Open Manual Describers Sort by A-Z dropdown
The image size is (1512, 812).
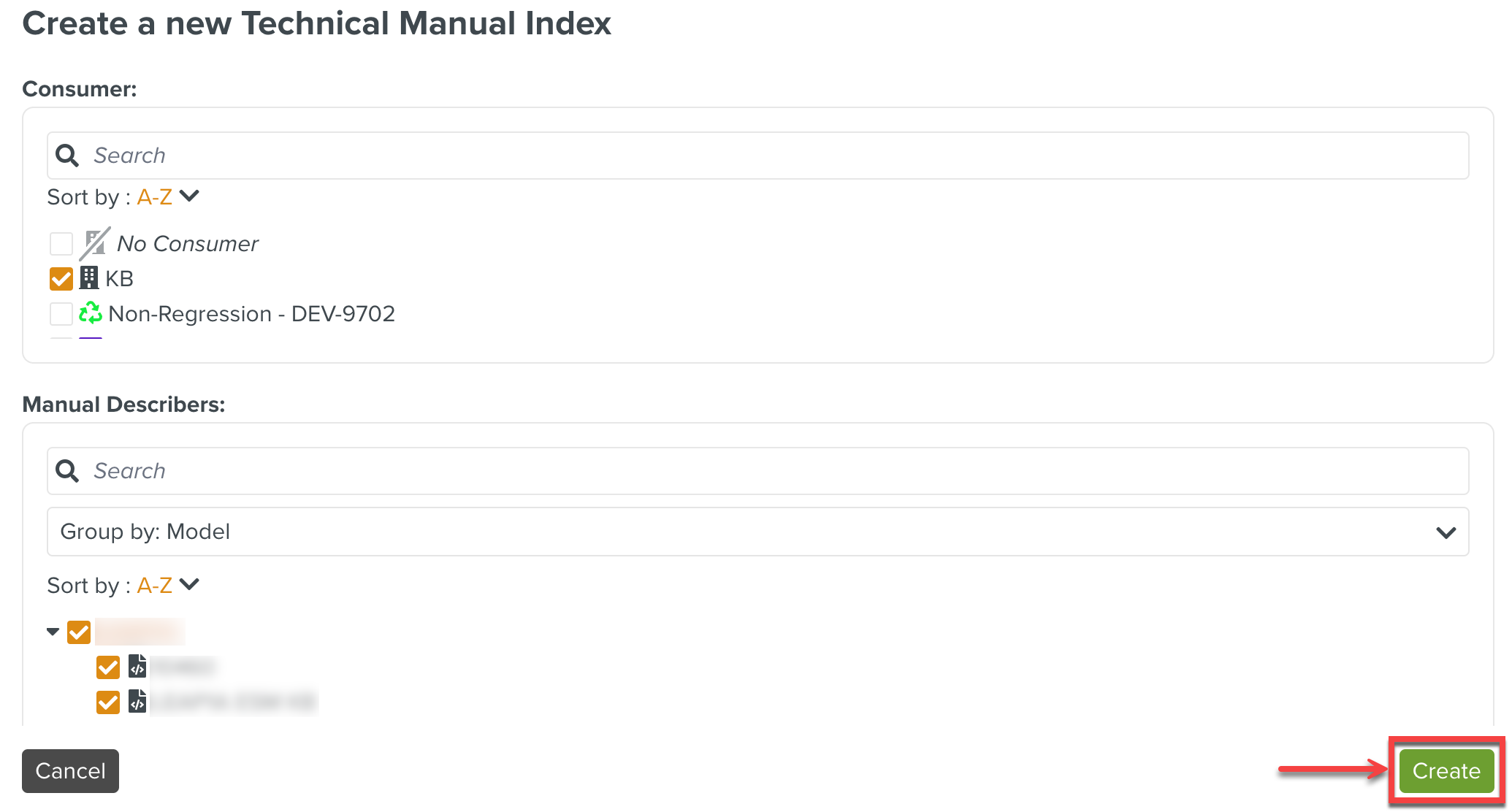(x=168, y=586)
